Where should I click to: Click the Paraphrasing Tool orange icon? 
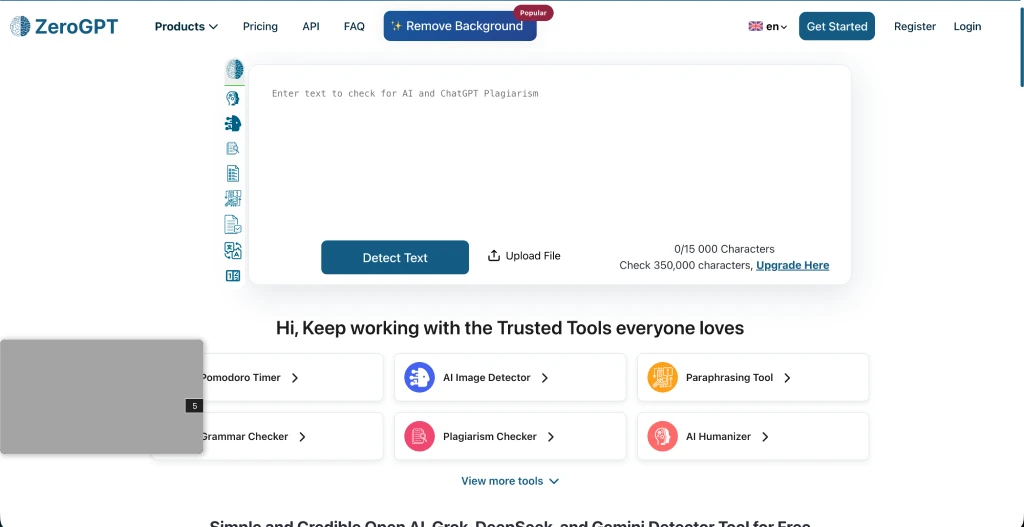click(x=662, y=377)
